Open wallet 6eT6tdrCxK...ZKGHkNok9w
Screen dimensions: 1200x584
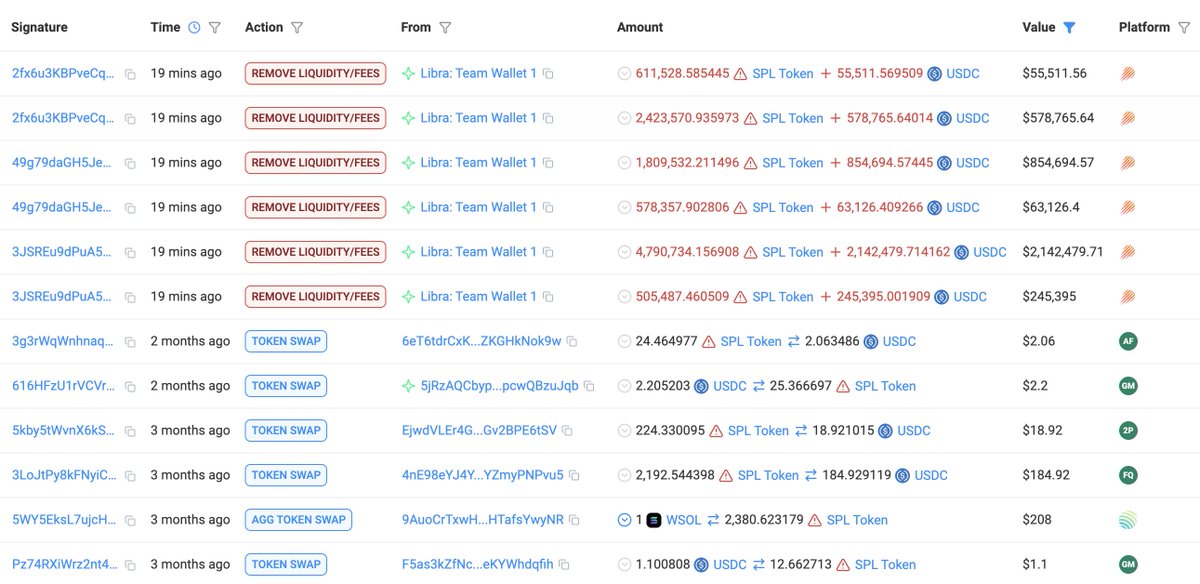pyautogui.click(x=481, y=341)
